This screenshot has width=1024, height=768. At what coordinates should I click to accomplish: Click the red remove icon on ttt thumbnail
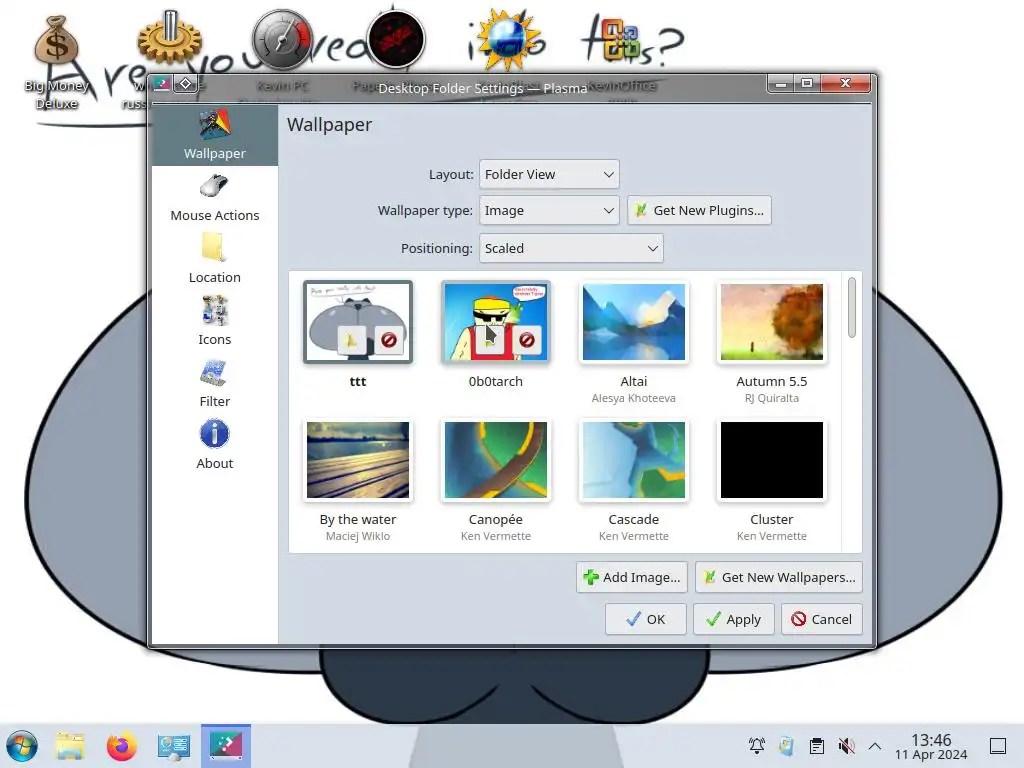pyautogui.click(x=389, y=340)
